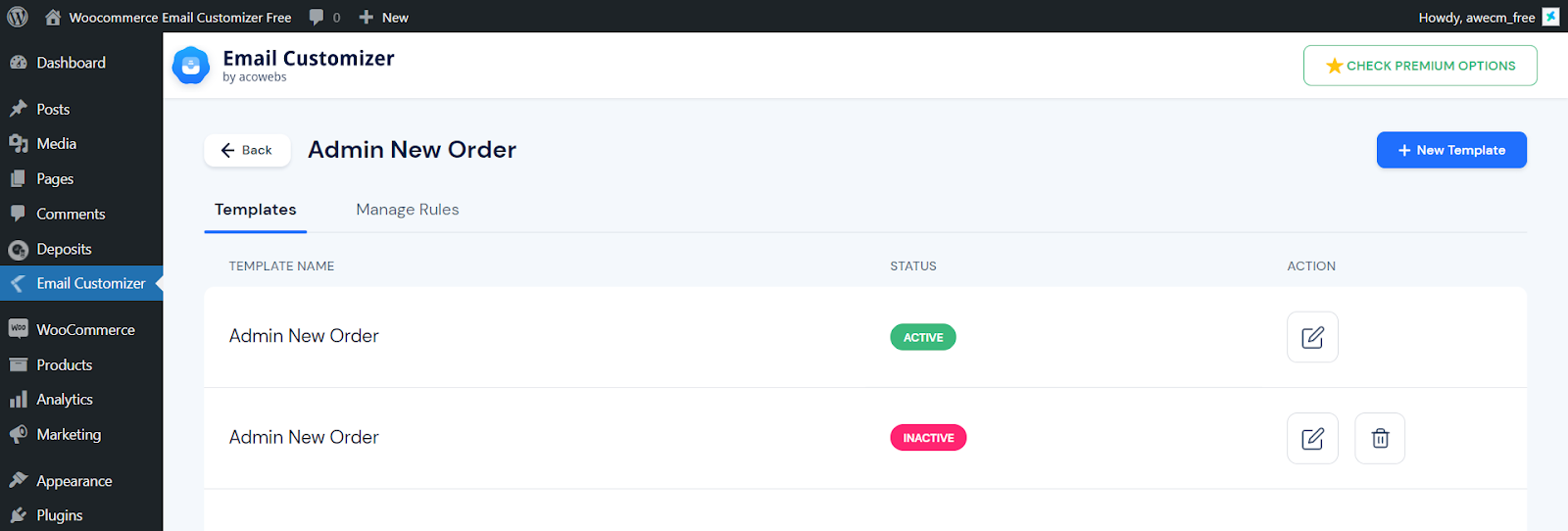Click the Appearance brush icon
Viewport: 1568px width, 531px height.
click(18, 480)
